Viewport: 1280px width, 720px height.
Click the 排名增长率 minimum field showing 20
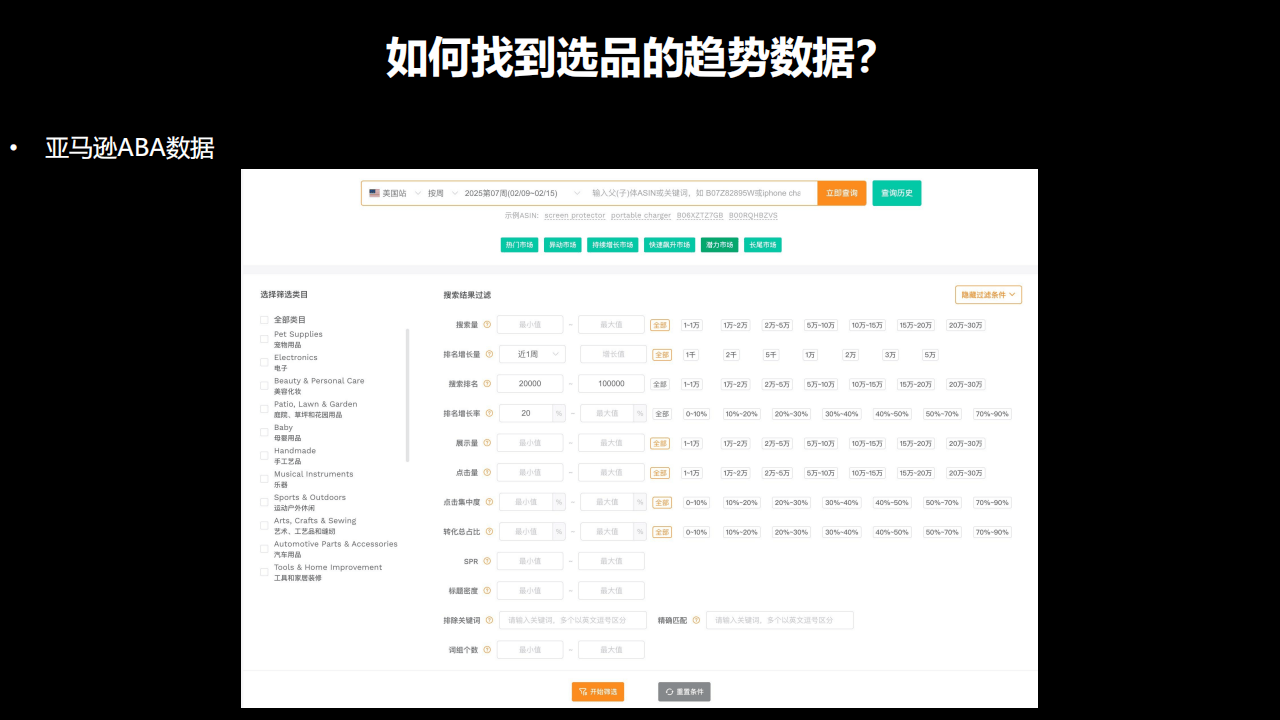point(526,413)
